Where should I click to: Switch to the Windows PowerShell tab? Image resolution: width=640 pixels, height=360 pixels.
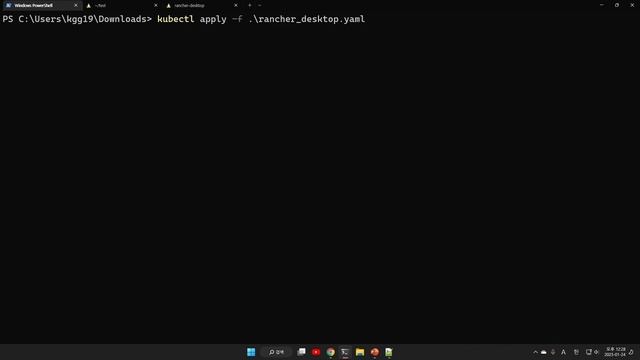[41, 5]
